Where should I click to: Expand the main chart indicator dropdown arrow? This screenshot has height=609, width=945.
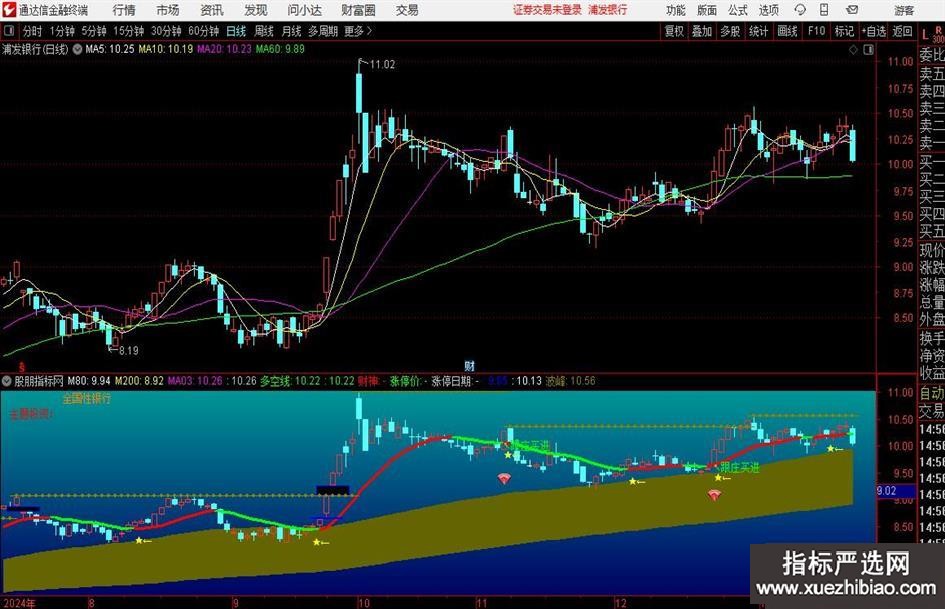[x=78, y=49]
